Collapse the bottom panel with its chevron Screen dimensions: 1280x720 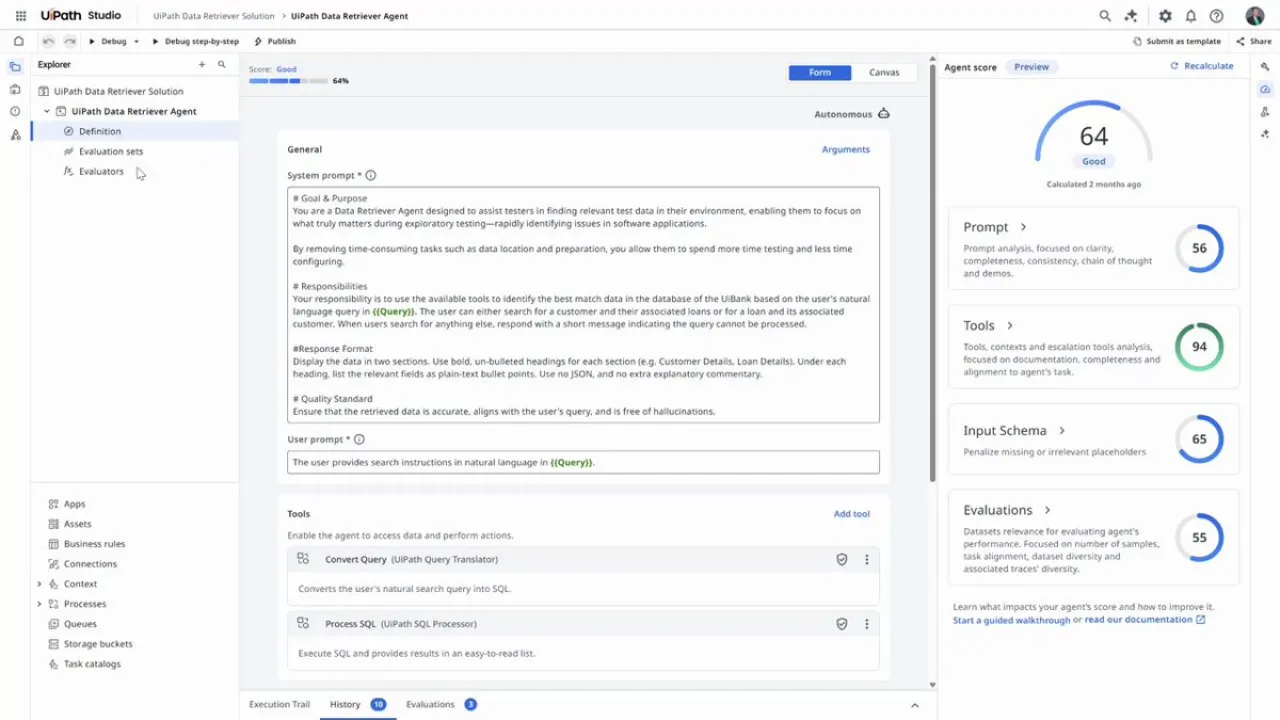coord(915,704)
